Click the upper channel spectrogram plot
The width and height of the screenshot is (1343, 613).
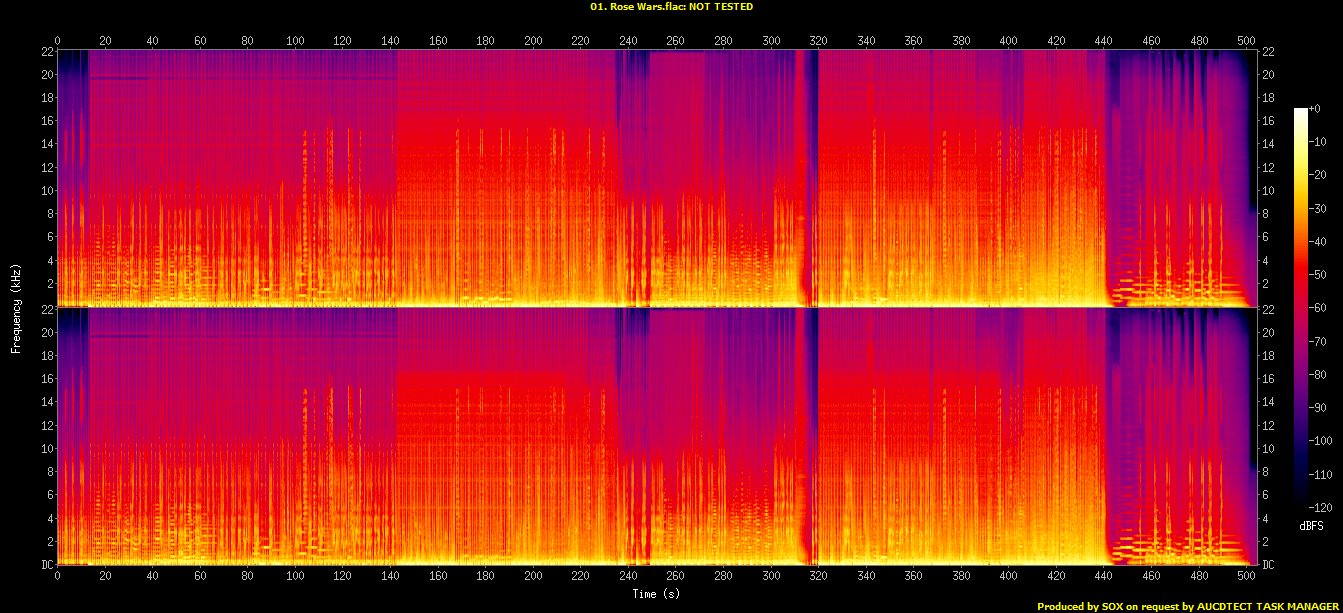(657, 178)
